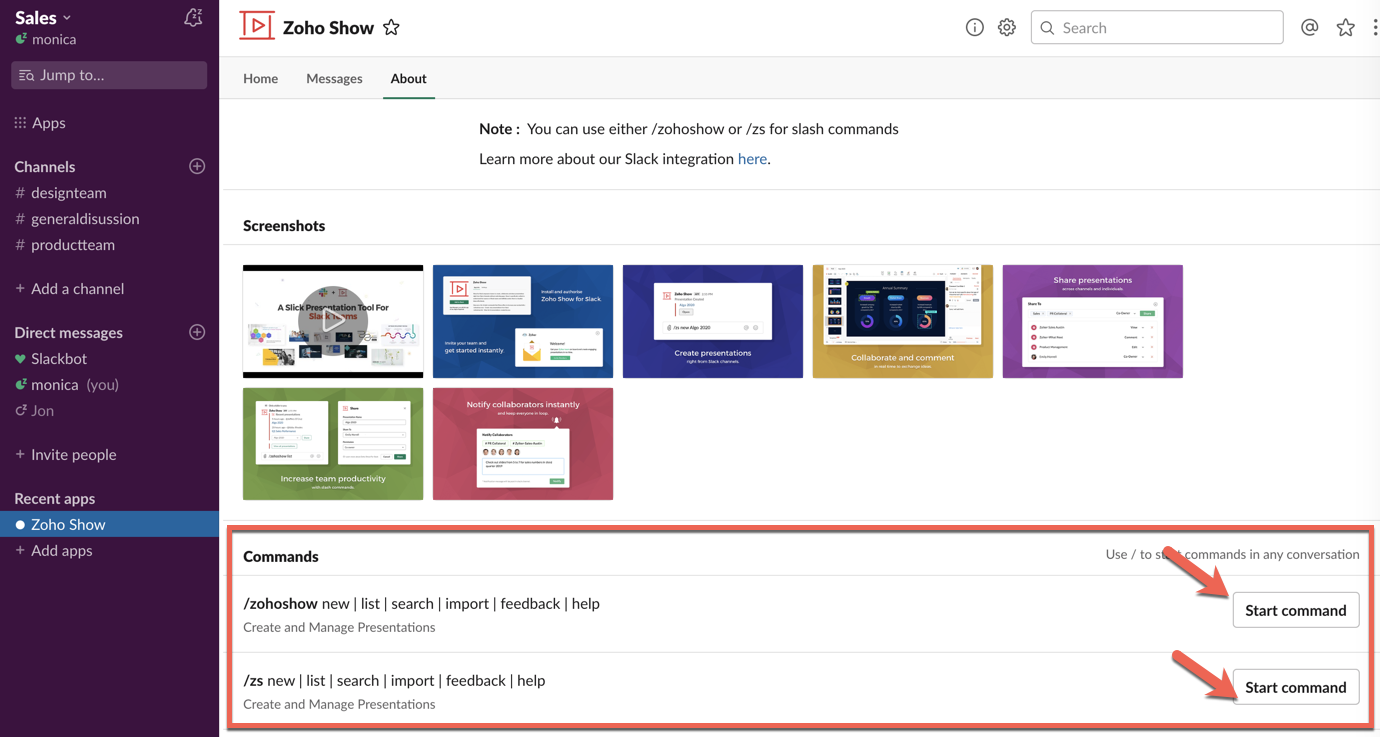Open the settings gear icon
The image size is (1380, 737).
[1006, 28]
